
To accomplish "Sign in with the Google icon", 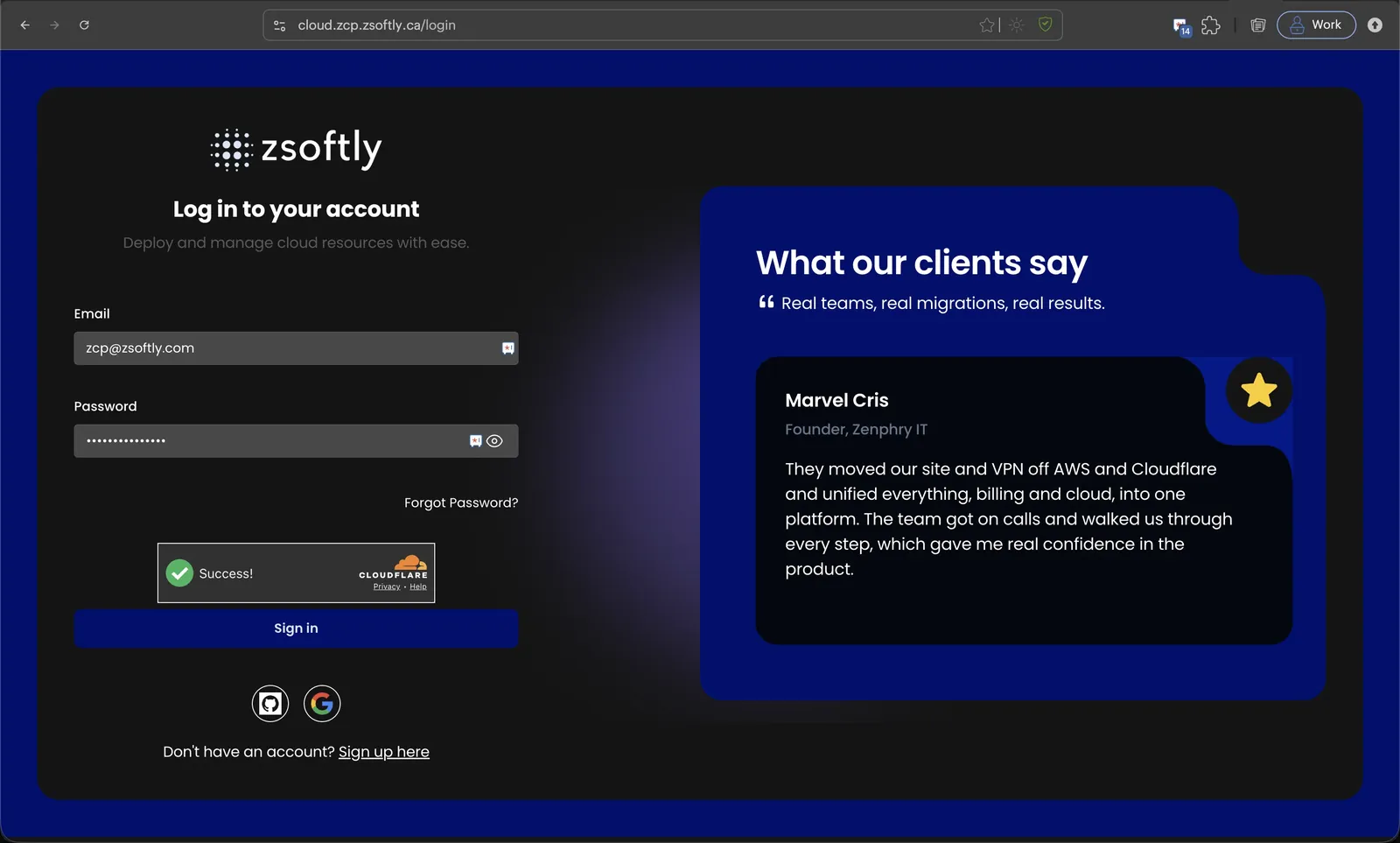I will click(x=322, y=703).
